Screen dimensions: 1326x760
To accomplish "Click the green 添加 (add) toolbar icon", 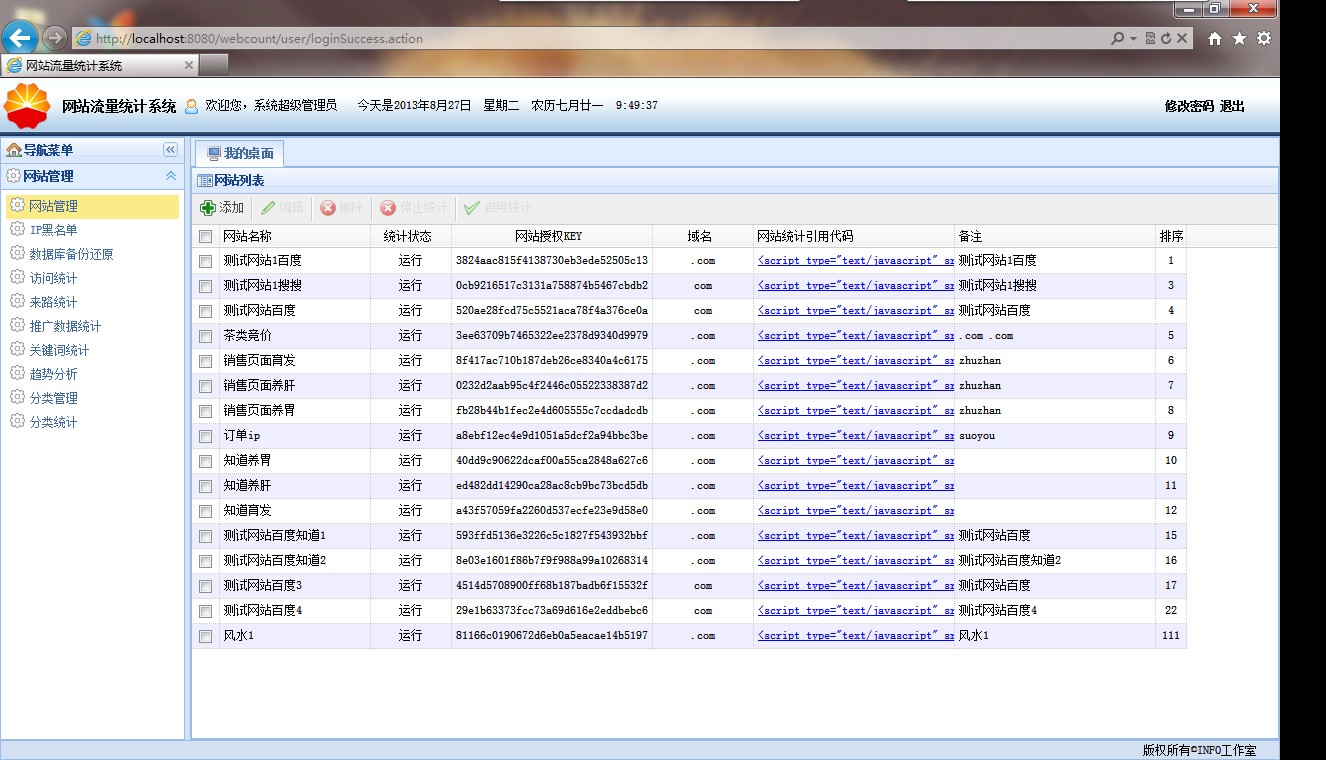I will (x=208, y=208).
